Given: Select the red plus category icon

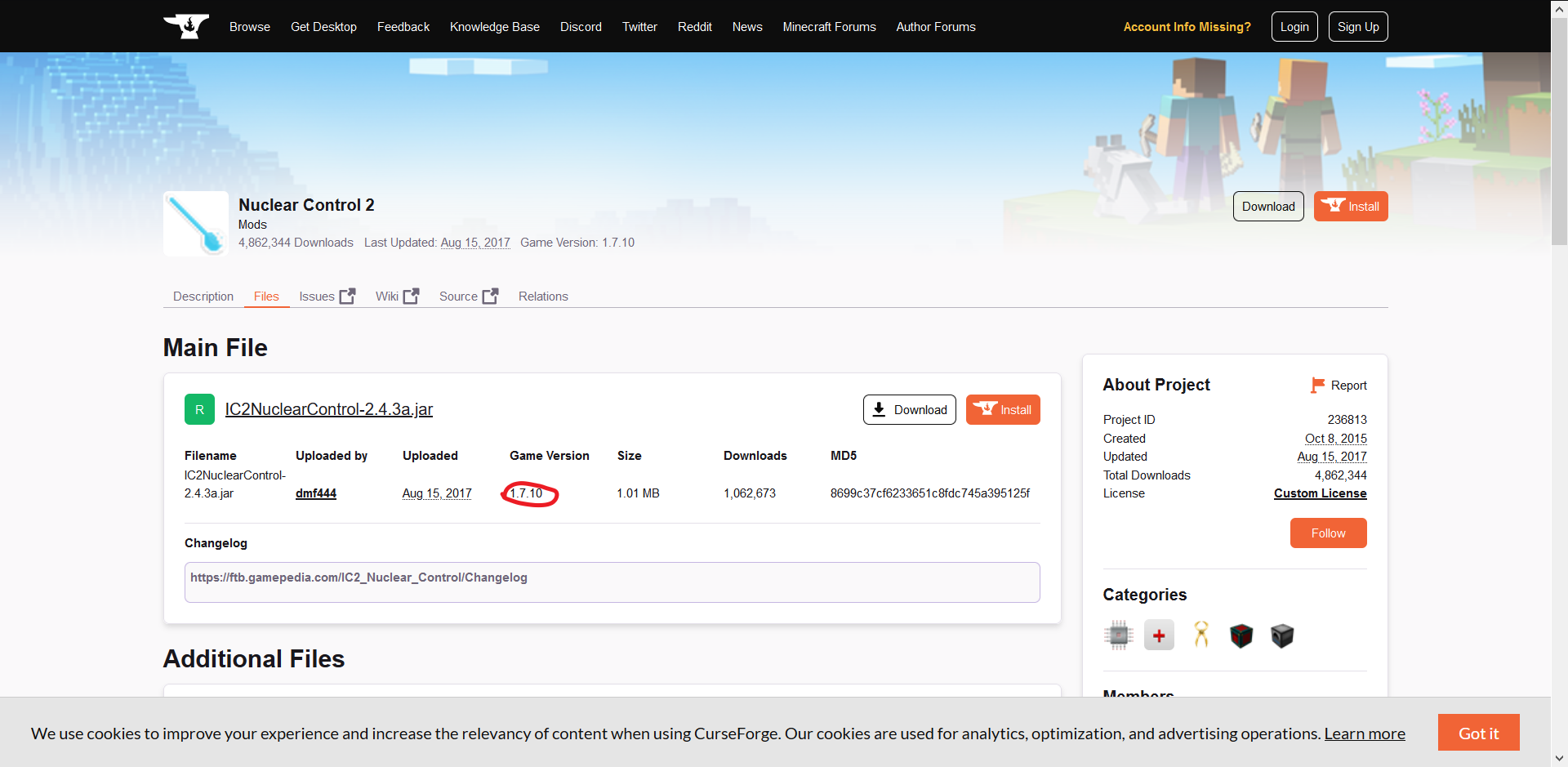Looking at the screenshot, I should coord(1159,635).
